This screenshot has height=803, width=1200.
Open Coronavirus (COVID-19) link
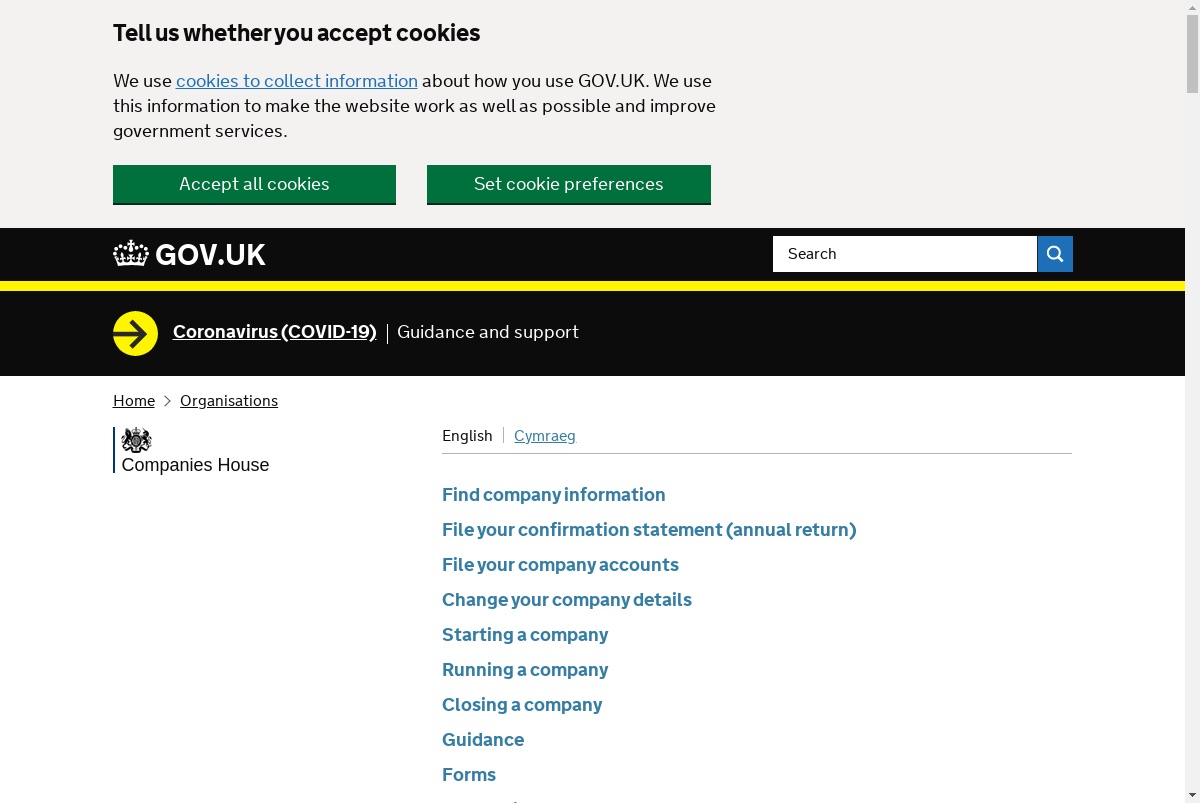tap(275, 332)
